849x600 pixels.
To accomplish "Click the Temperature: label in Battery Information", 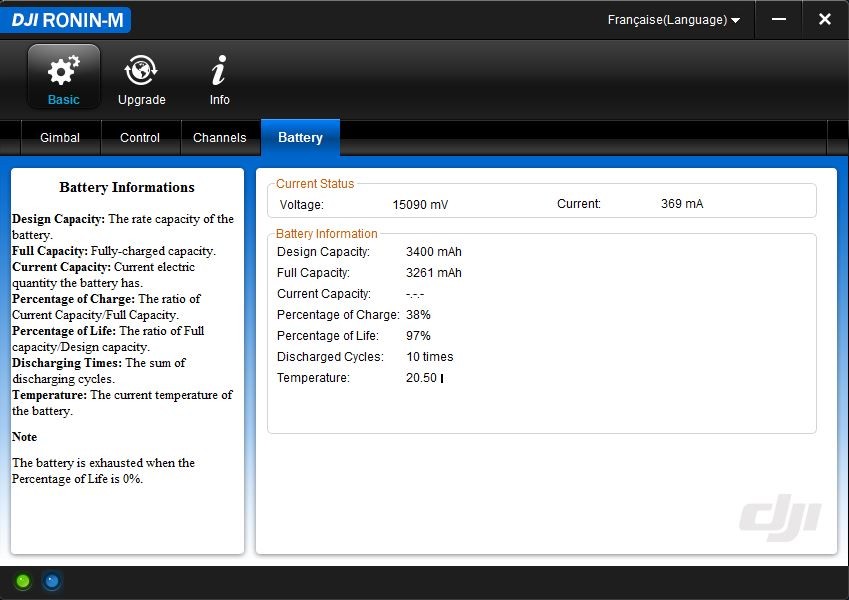I will tap(313, 378).
